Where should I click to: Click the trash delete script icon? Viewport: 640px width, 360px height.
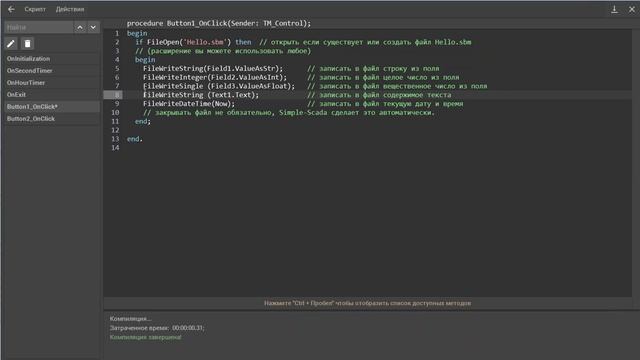click(x=27, y=43)
